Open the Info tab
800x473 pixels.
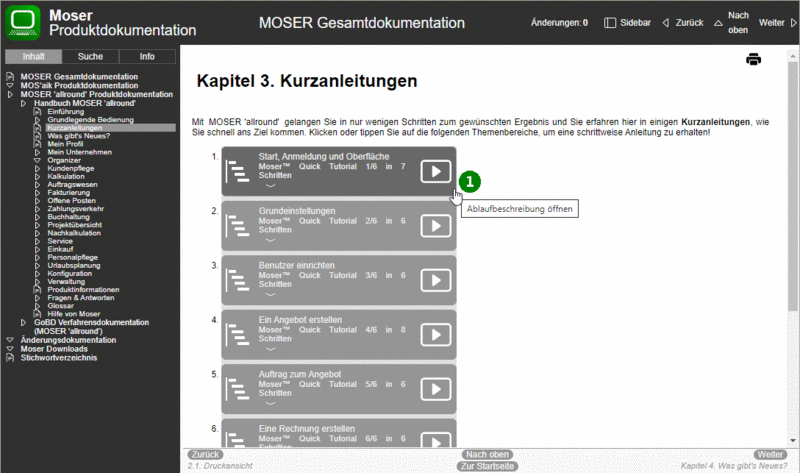tap(147, 56)
